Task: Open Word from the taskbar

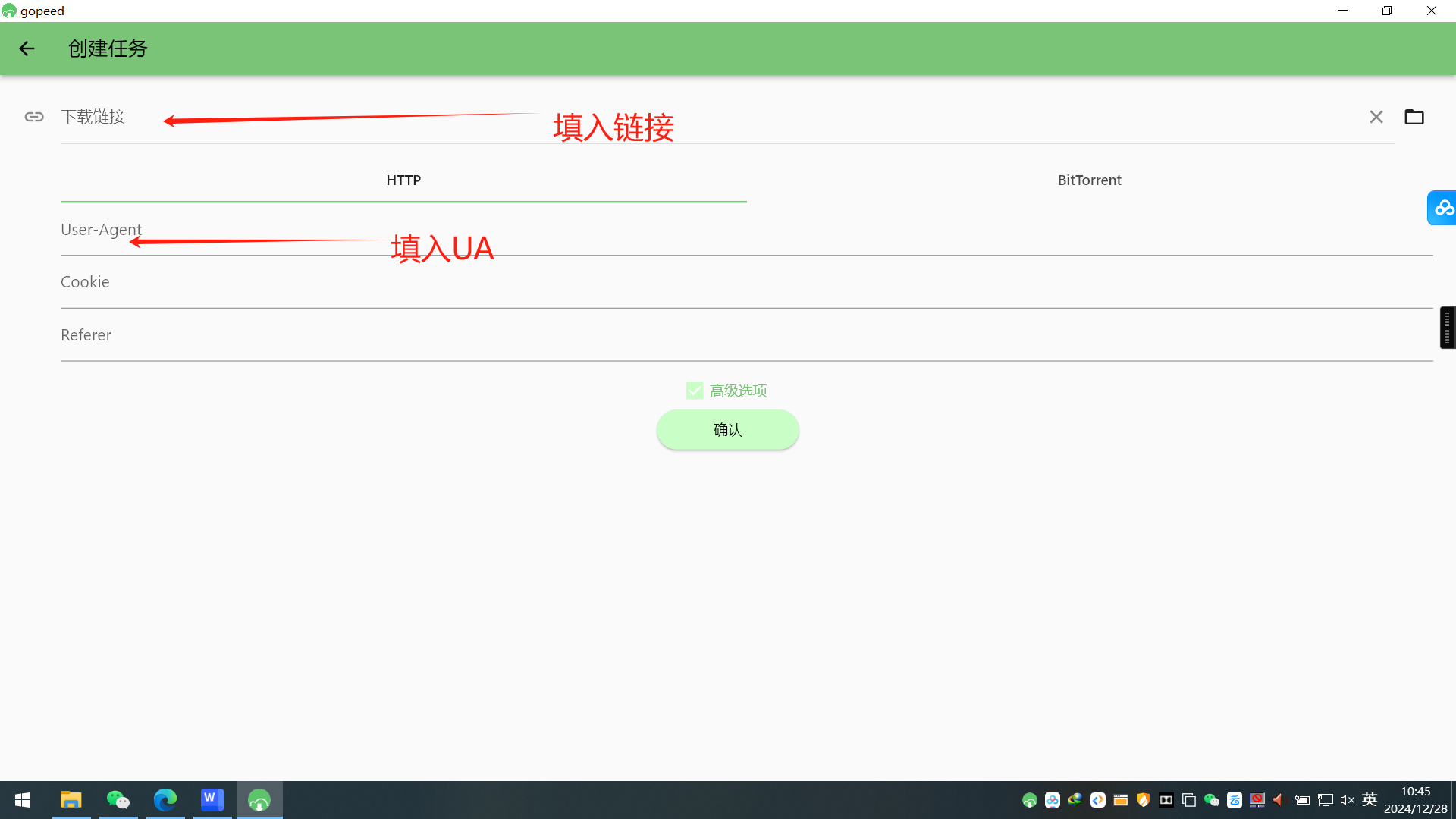Action: pyautogui.click(x=212, y=800)
